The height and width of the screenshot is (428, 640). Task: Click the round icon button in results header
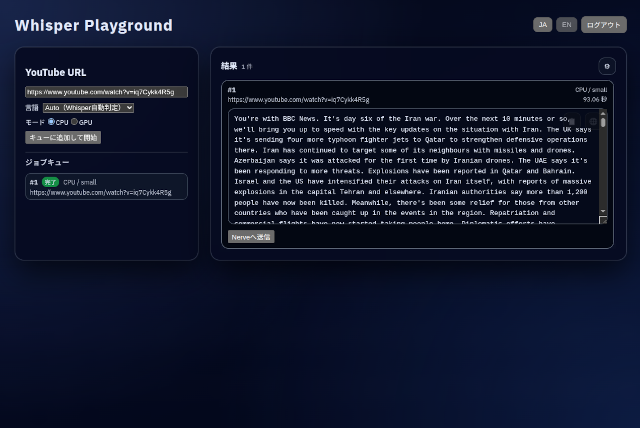pos(606,66)
